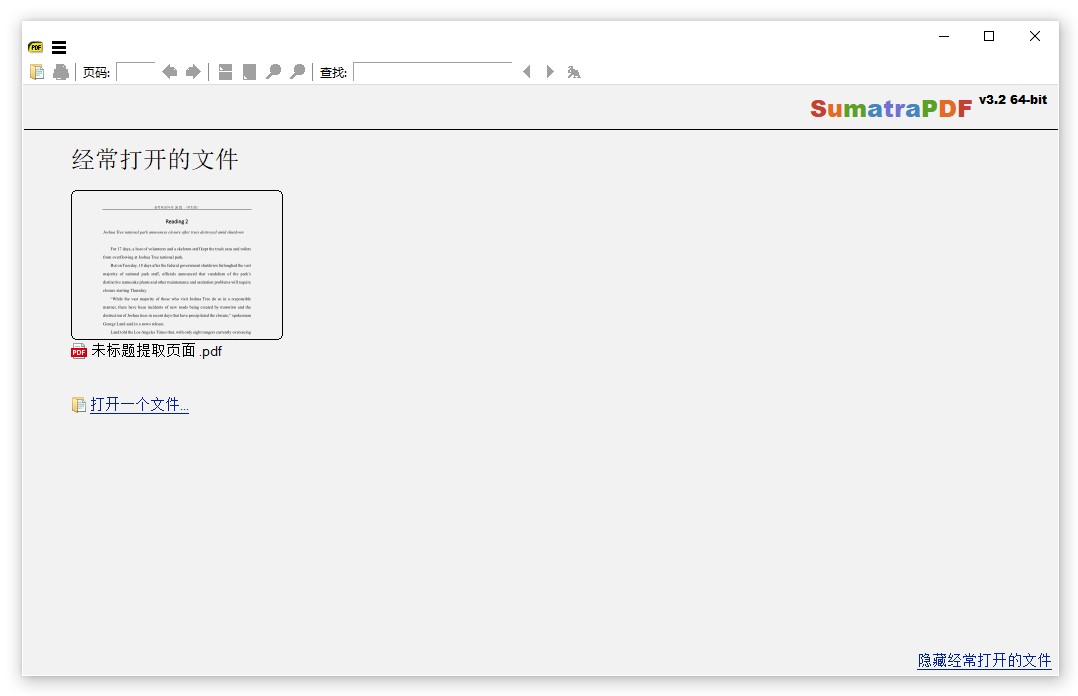Open the recent PDF thumbnail preview
This screenshot has height=696, width=1078.
177,265
